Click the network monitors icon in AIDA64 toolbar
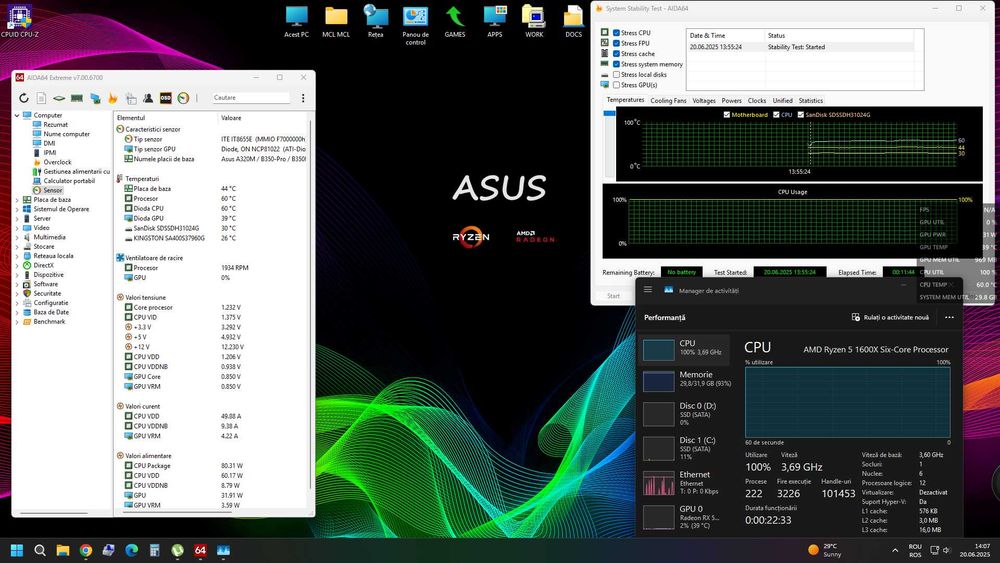The image size is (1000, 563). click(x=95, y=98)
